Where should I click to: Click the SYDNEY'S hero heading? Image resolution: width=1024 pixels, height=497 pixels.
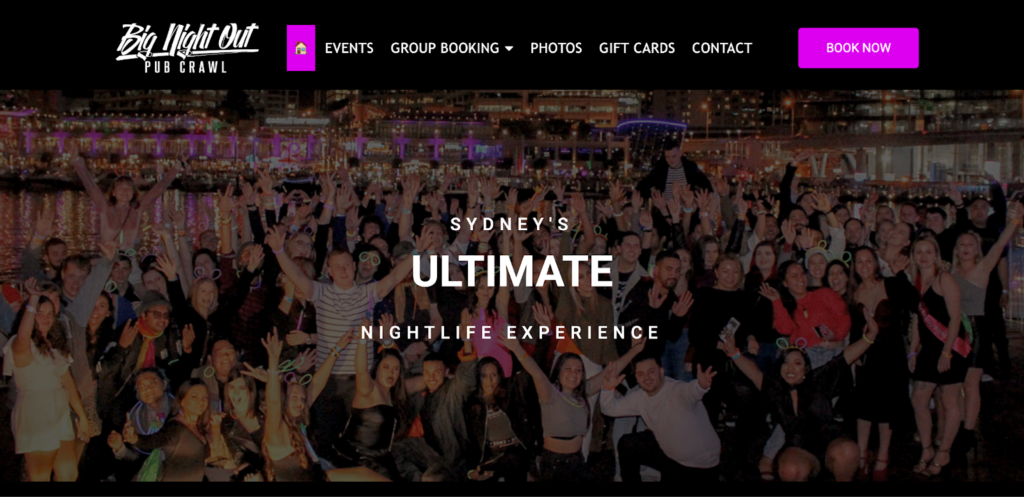coord(511,224)
